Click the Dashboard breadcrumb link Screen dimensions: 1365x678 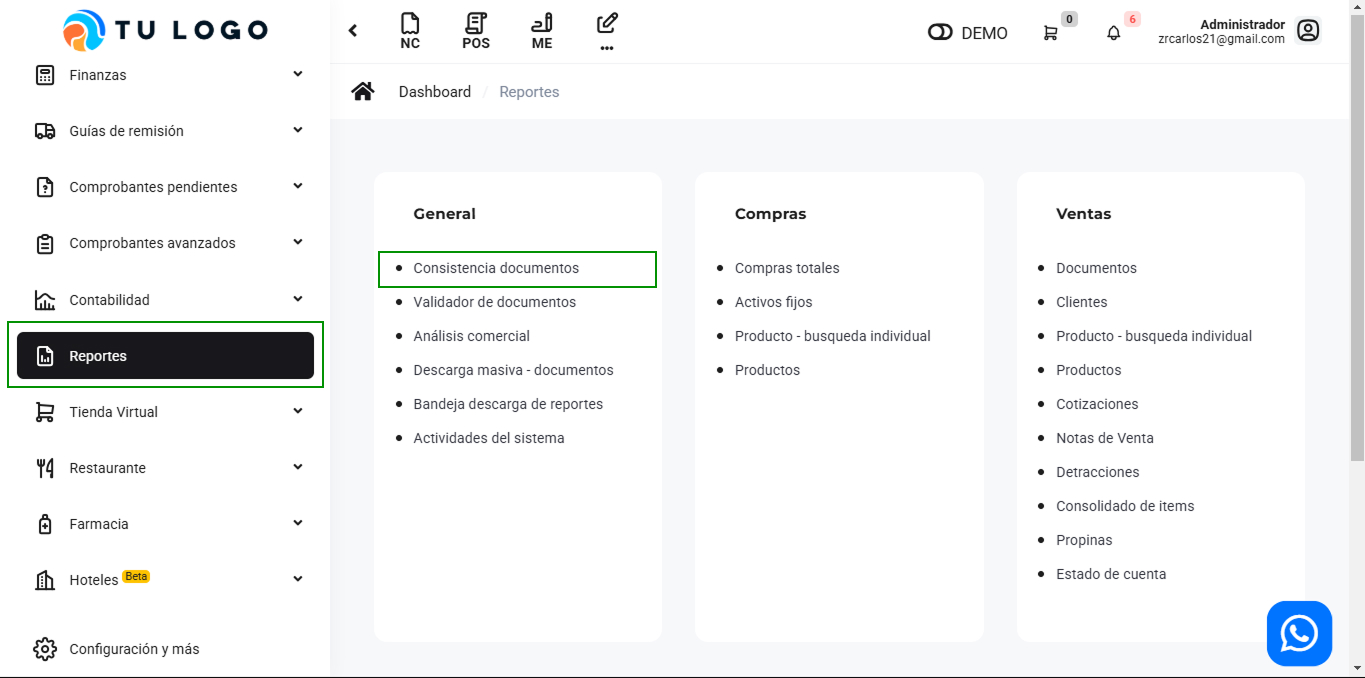coord(434,92)
